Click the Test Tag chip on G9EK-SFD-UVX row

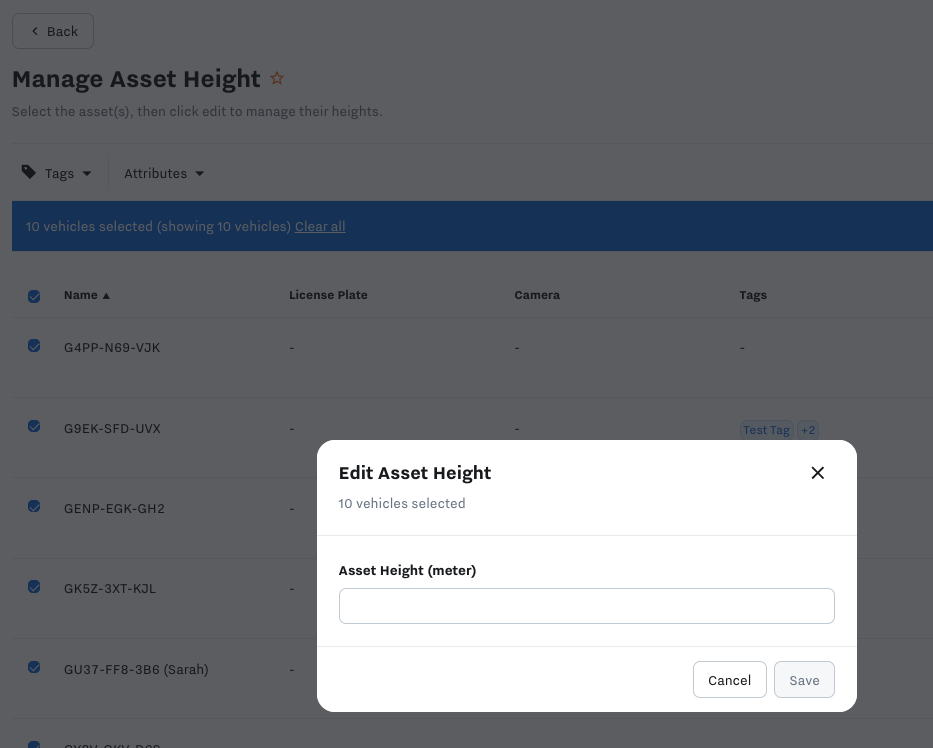(x=766, y=430)
